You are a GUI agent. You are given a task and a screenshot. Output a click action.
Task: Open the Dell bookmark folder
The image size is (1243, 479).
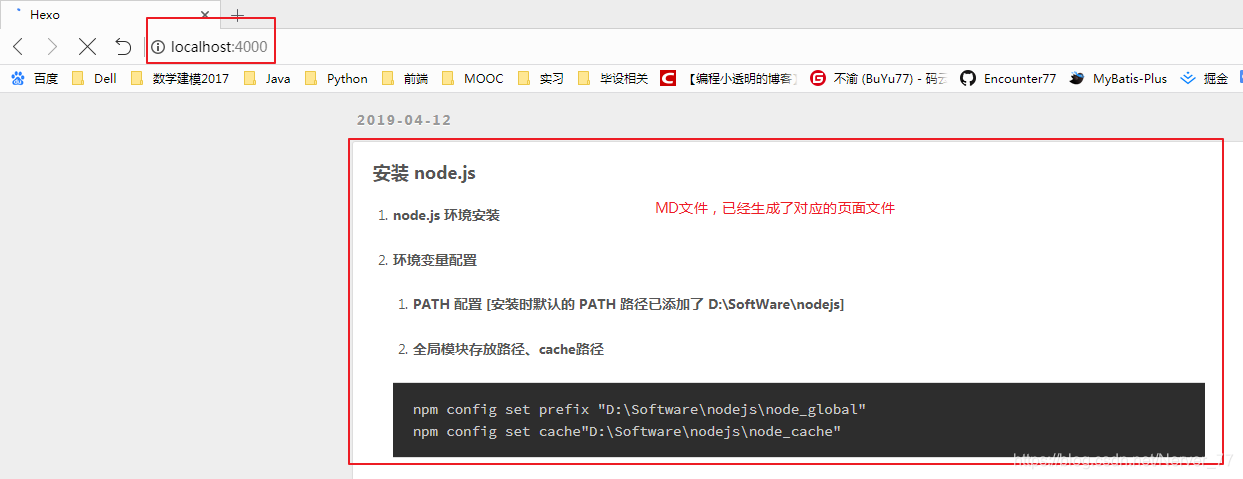95,79
